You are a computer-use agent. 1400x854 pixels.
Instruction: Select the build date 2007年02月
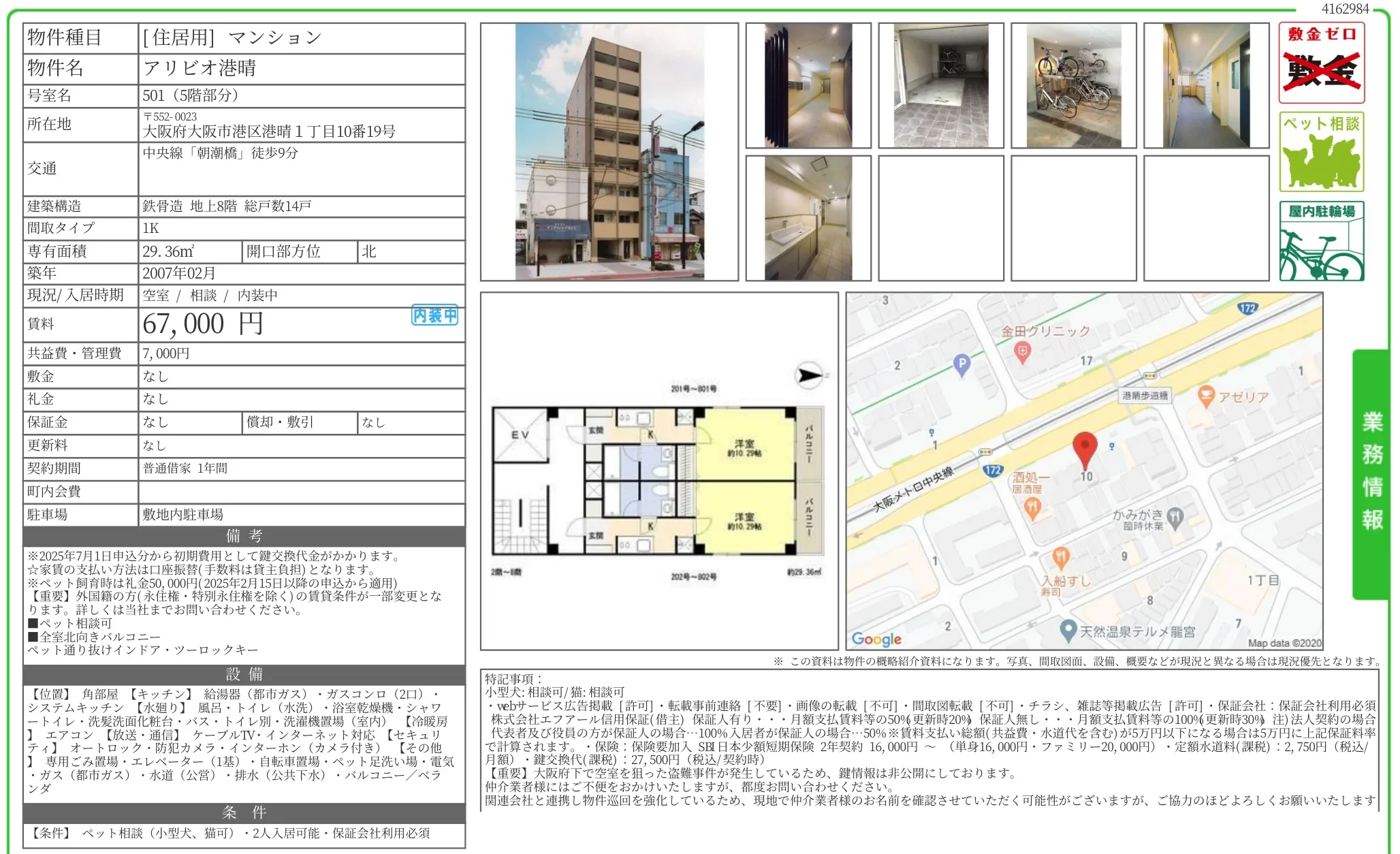coord(179,273)
